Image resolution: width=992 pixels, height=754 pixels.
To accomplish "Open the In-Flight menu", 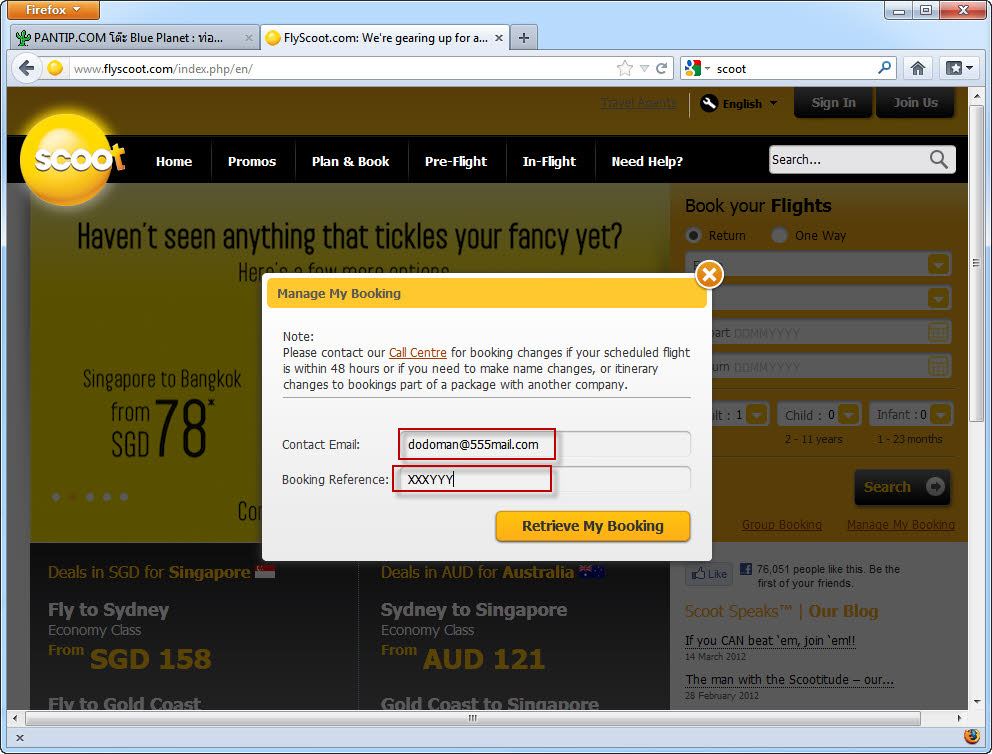I will tap(549, 161).
